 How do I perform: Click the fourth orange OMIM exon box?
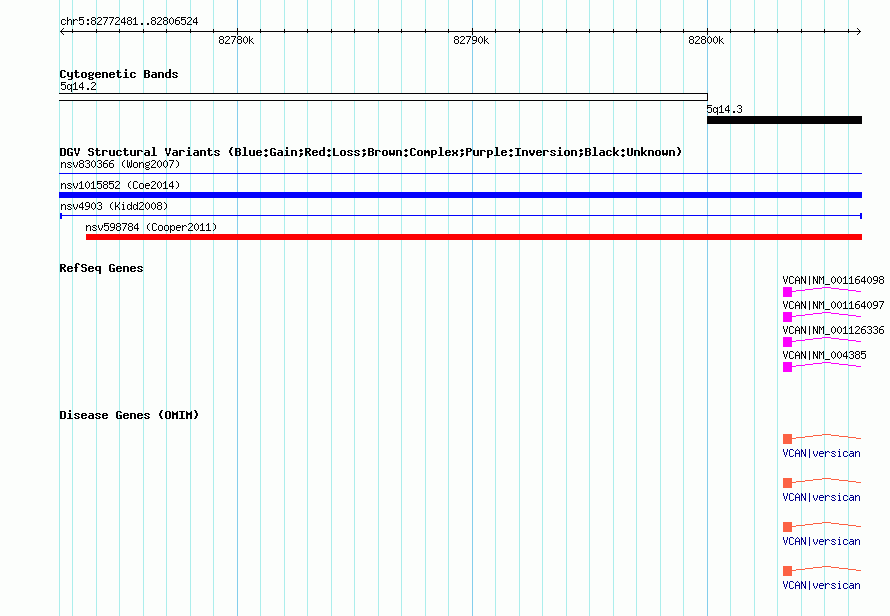point(787,571)
